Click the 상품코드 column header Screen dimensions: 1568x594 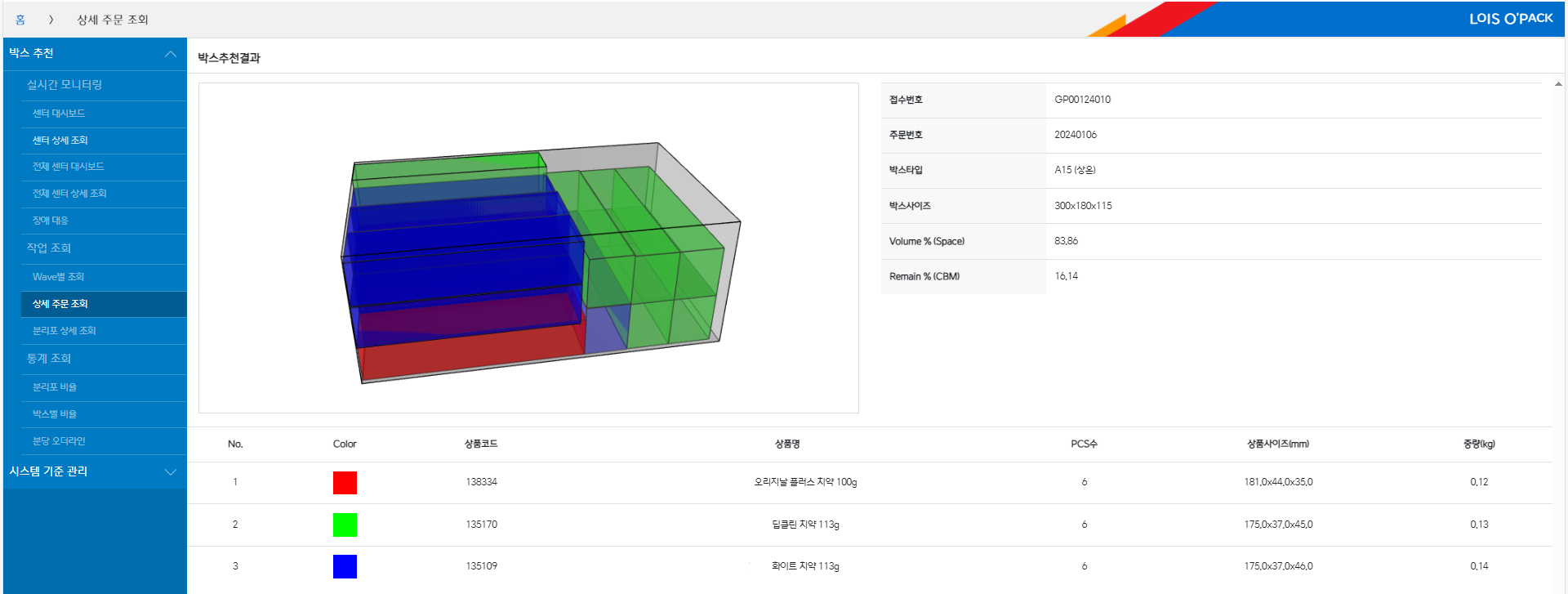point(481,444)
